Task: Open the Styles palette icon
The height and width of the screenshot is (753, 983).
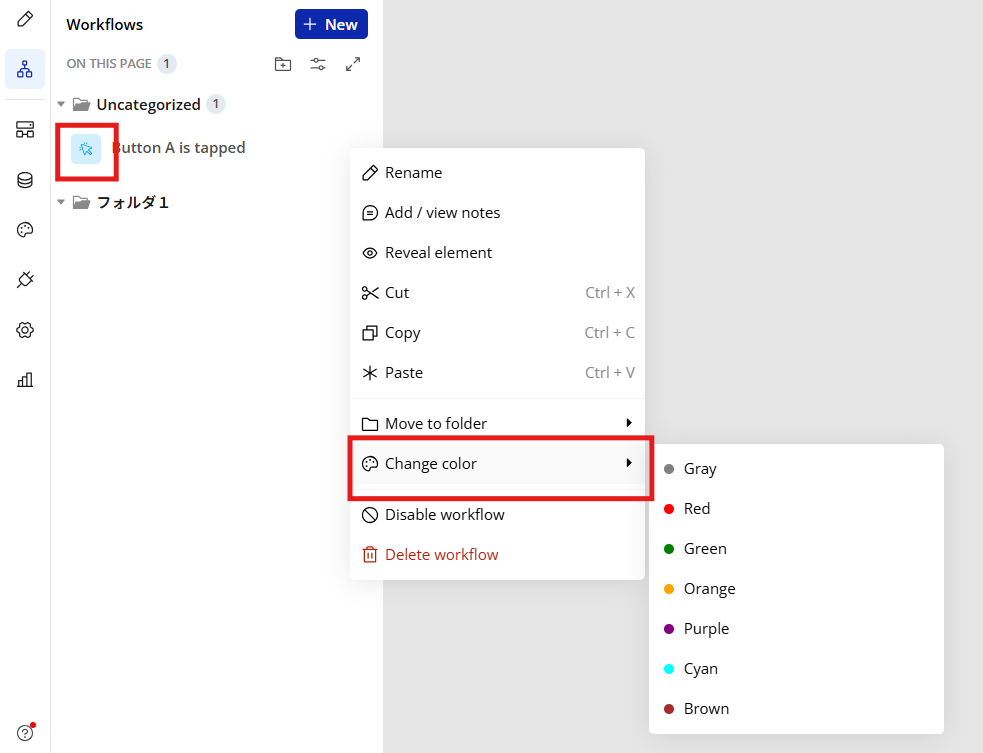Action: (x=25, y=230)
